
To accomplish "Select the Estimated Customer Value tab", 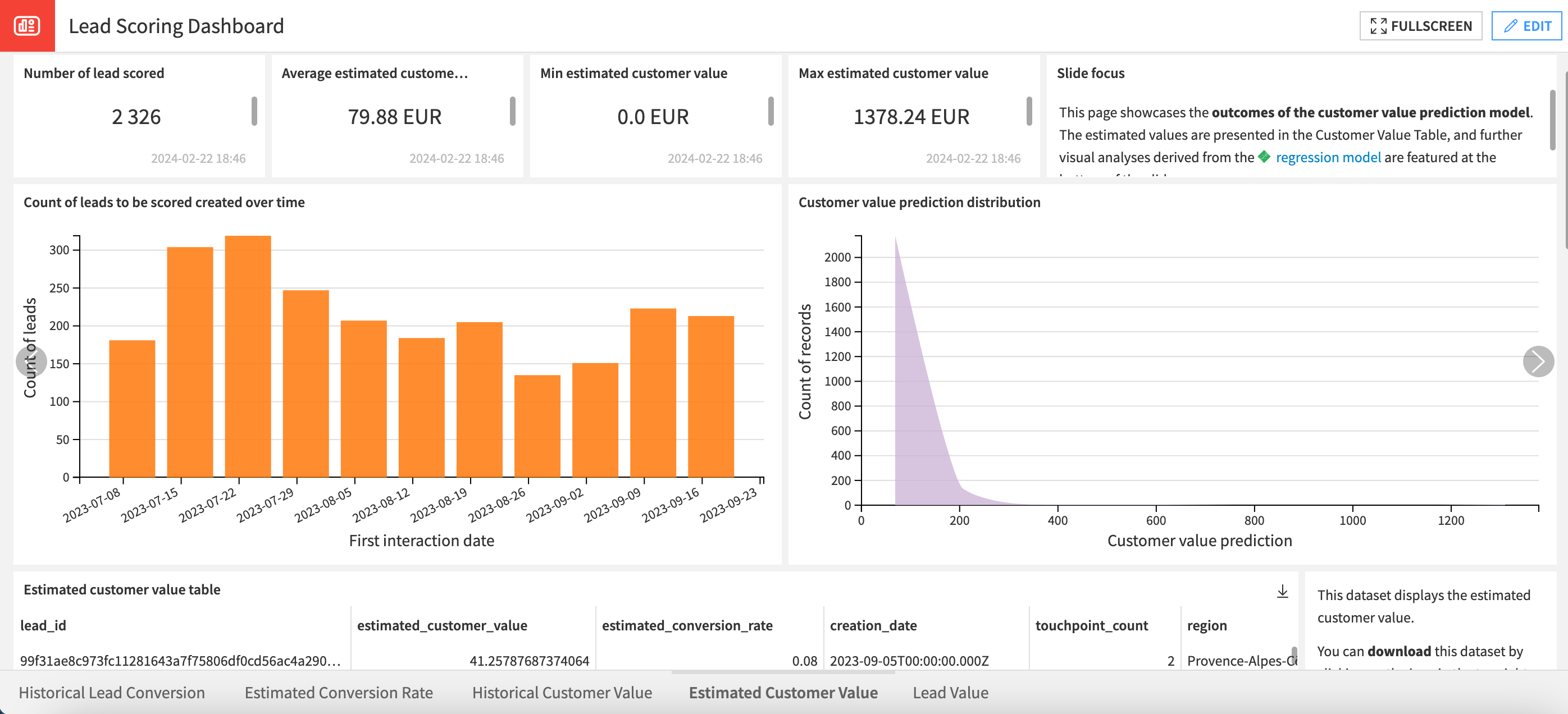I will point(783,692).
